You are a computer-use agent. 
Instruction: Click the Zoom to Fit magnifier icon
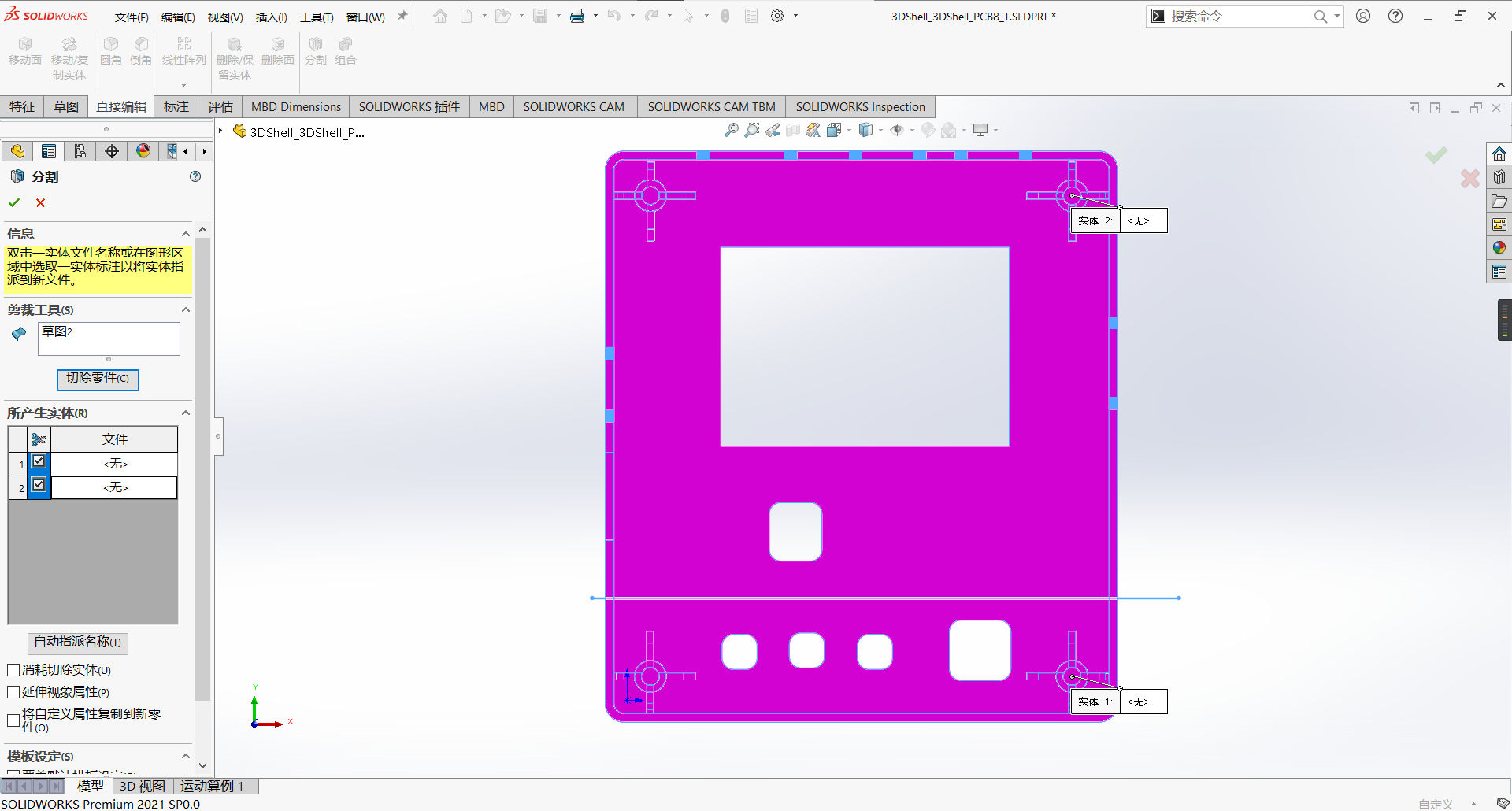[732, 130]
